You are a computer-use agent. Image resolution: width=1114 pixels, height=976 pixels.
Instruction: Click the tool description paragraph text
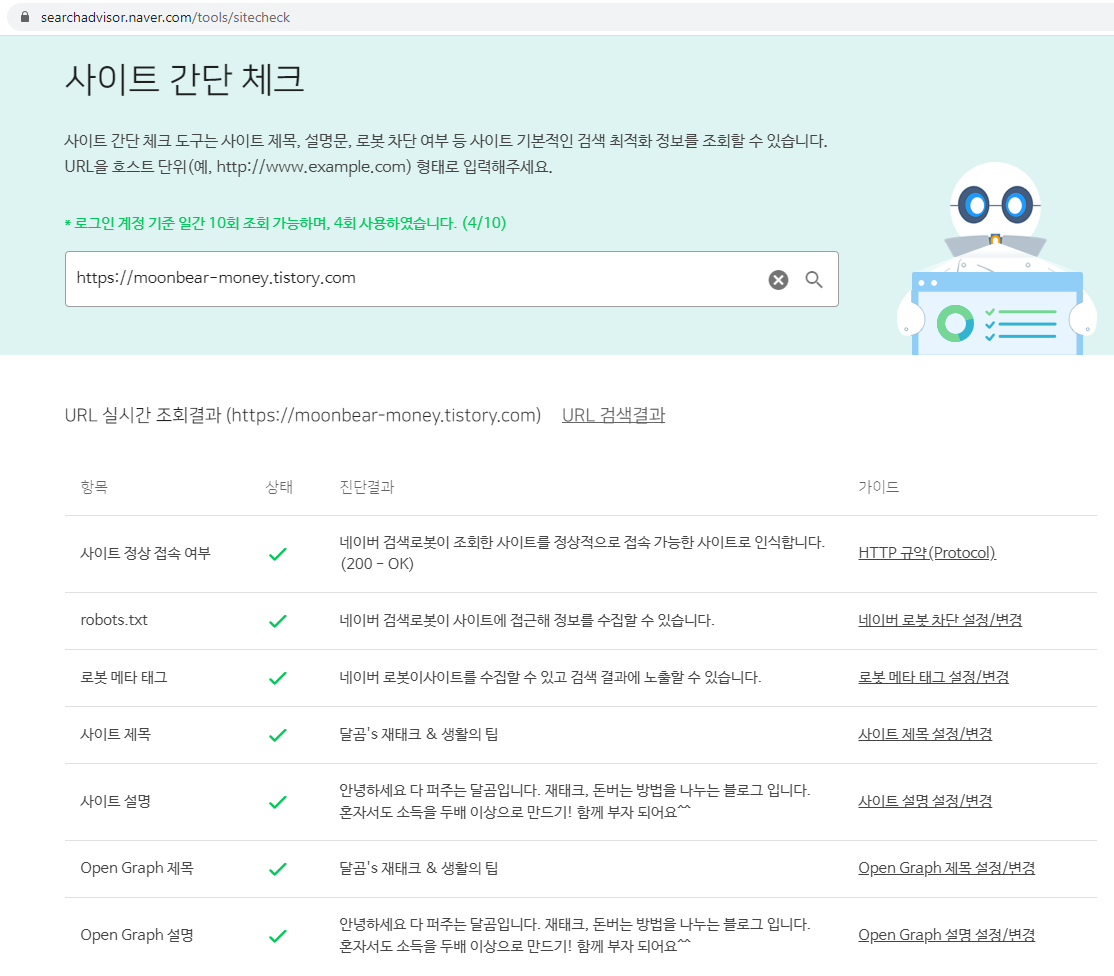pyautogui.click(x=445, y=153)
